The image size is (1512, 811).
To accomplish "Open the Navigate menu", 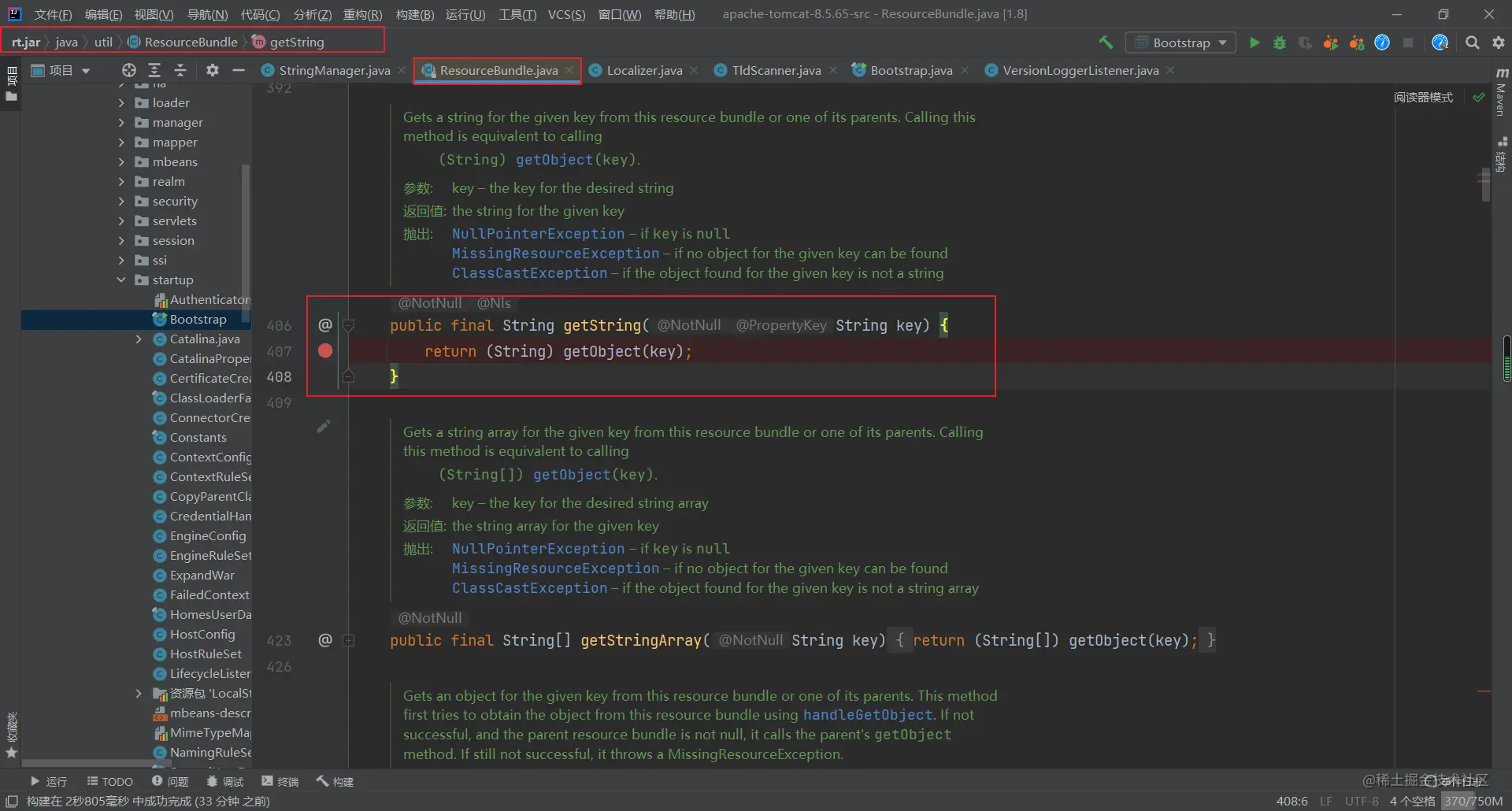I will coord(207,14).
